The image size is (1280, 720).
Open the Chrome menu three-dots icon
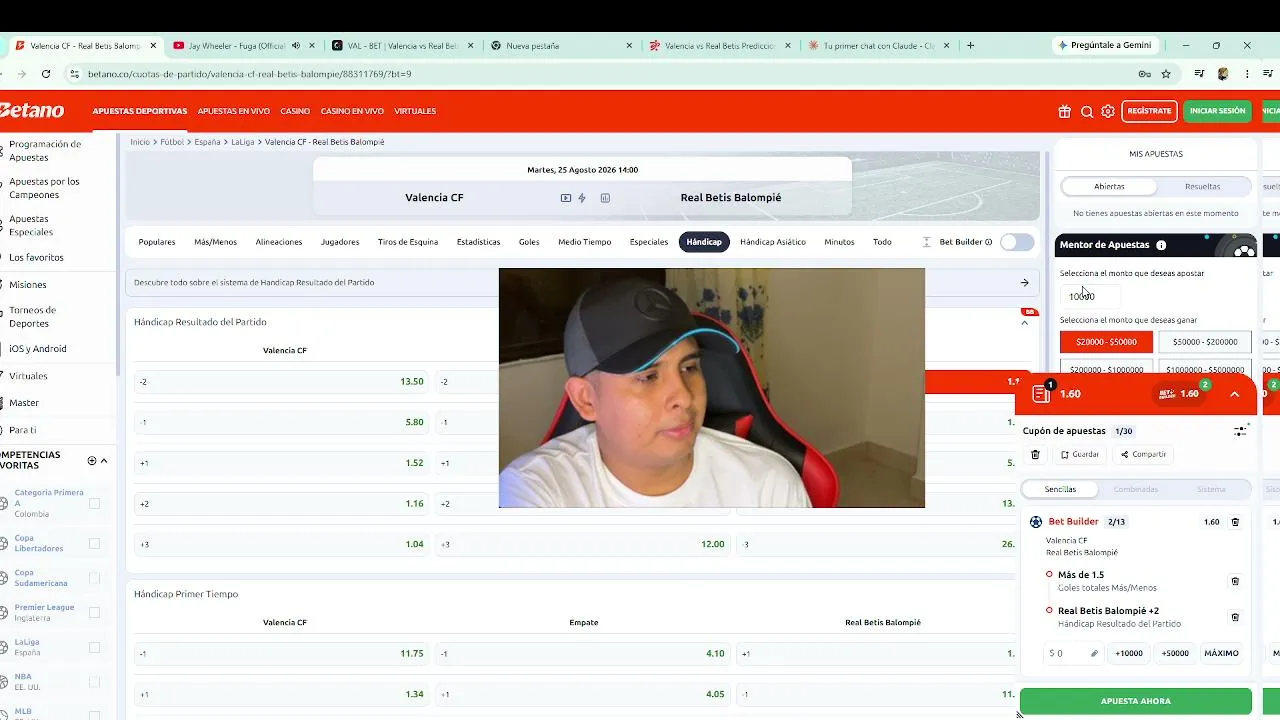click(1247, 74)
